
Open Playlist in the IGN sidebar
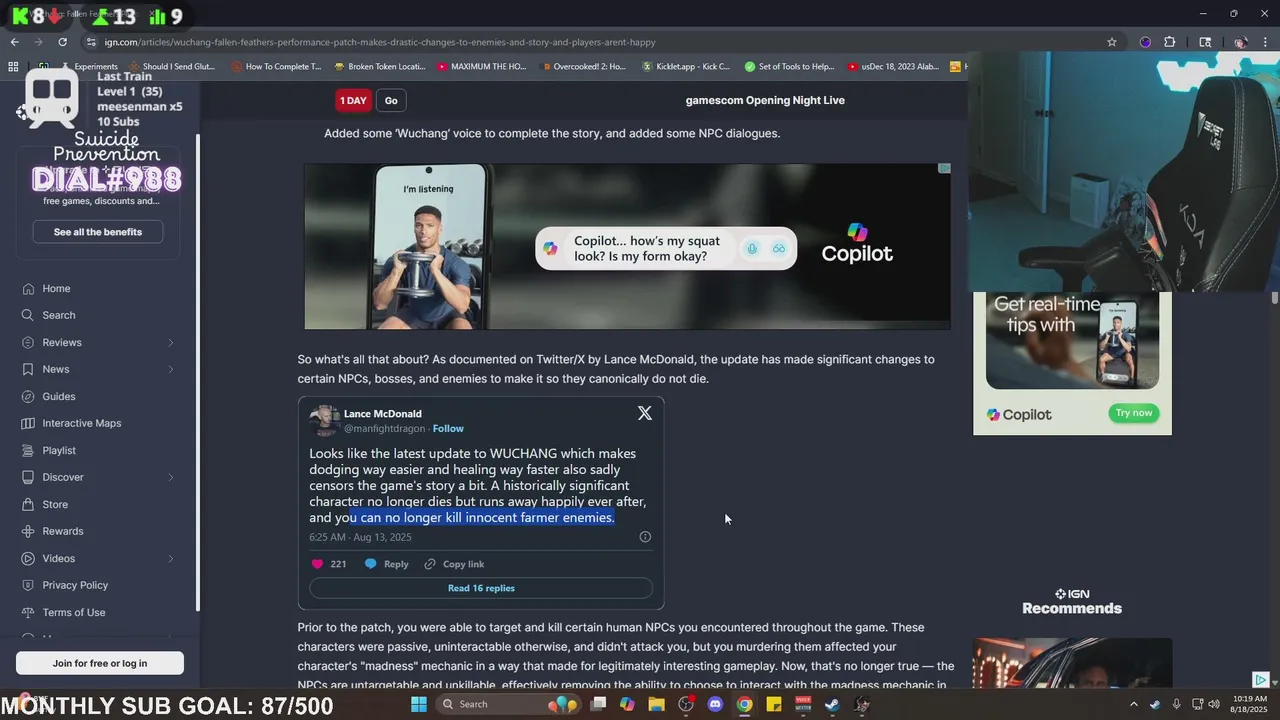click(59, 450)
